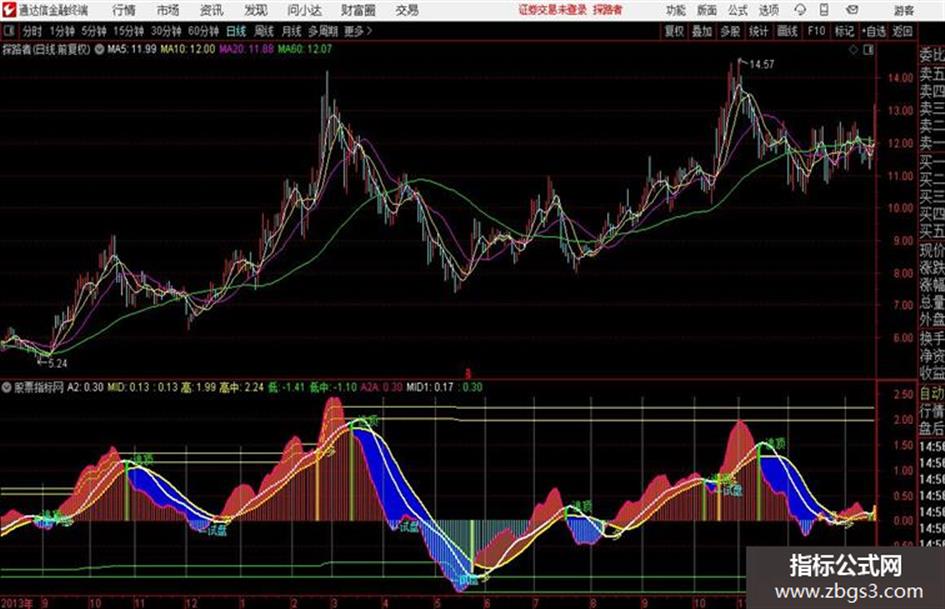Click the 股票指标网 indicator name
Screen dimensions: 945x609
[x=39, y=388]
